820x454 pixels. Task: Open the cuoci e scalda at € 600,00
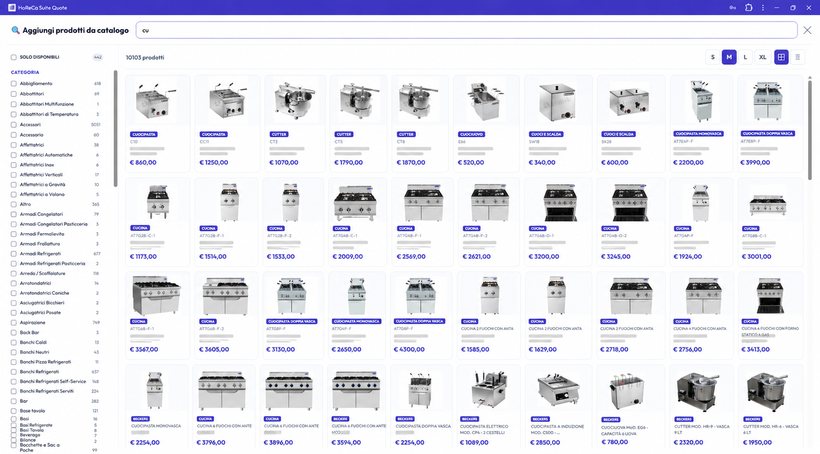click(630, 123)
